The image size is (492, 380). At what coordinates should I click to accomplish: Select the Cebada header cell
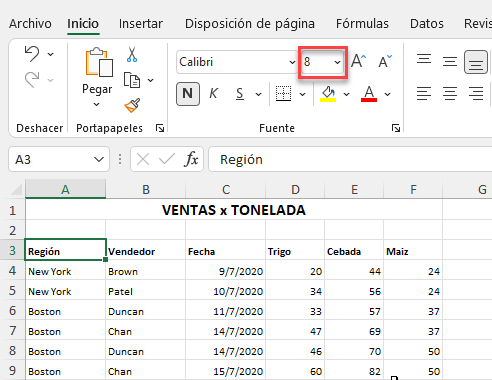click(354, 250)
